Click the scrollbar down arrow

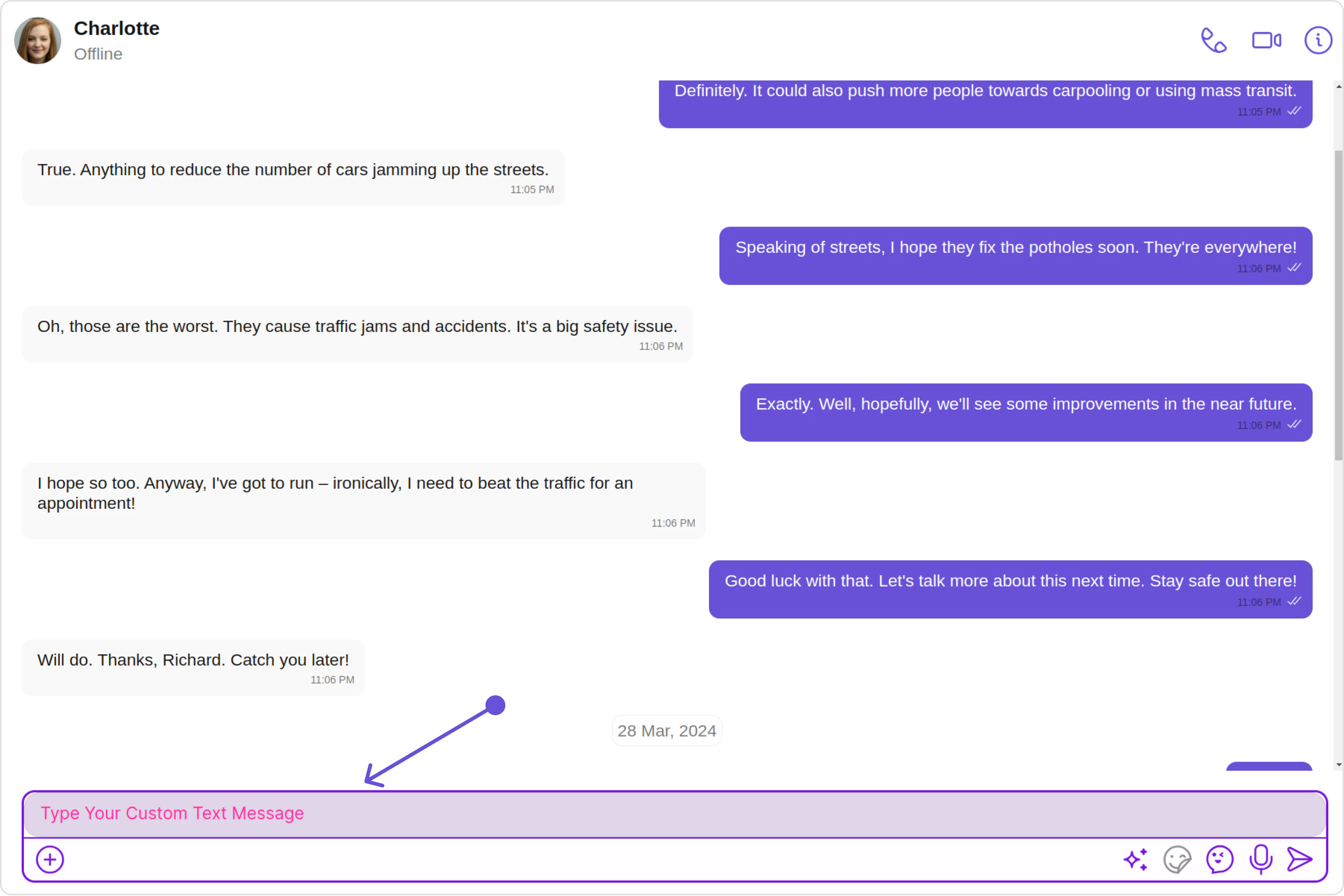[1338, 765]
